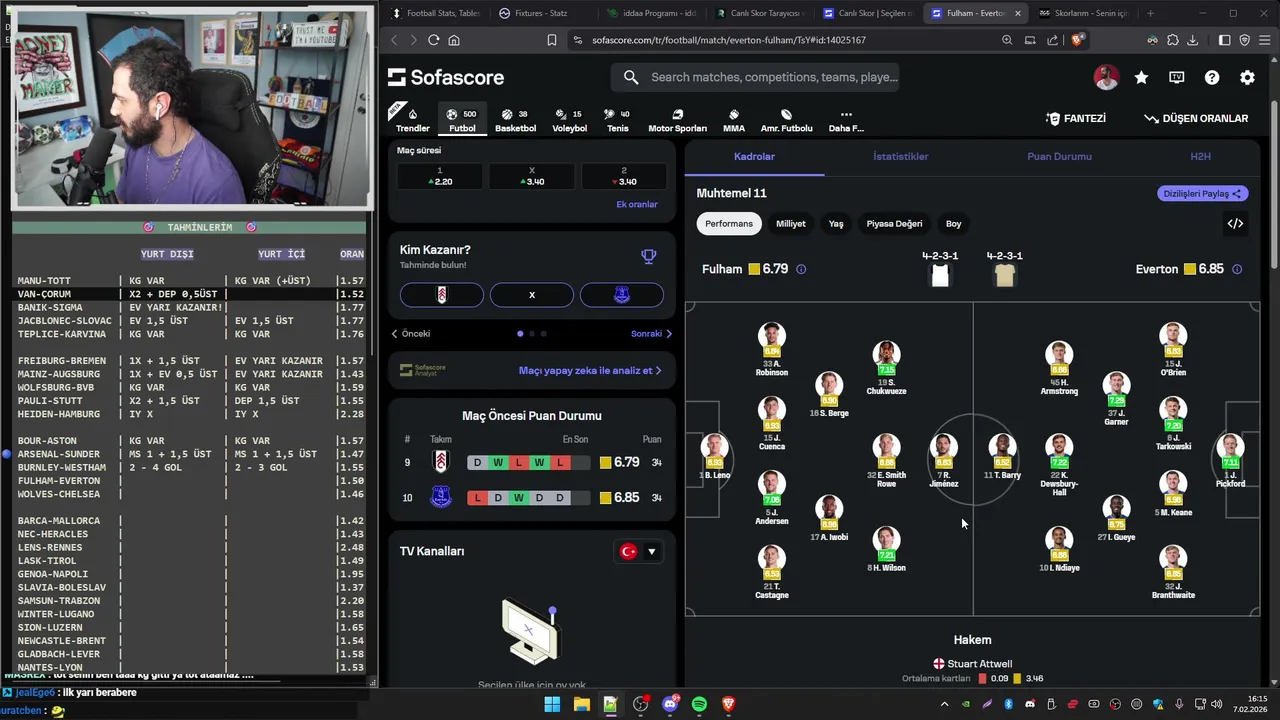1280x720 pixels.
Task: Show Everton rating info icon
Action: click(x=1237, y=269)
